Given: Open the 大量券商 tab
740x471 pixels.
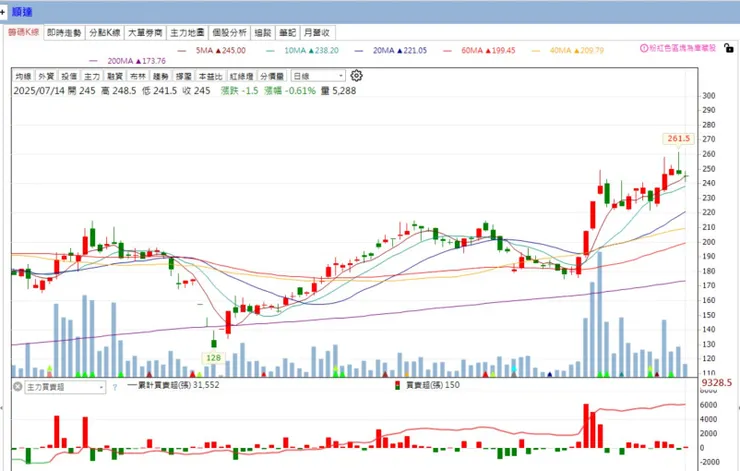Looking at the screenshot, I should [x=145, y=33].
